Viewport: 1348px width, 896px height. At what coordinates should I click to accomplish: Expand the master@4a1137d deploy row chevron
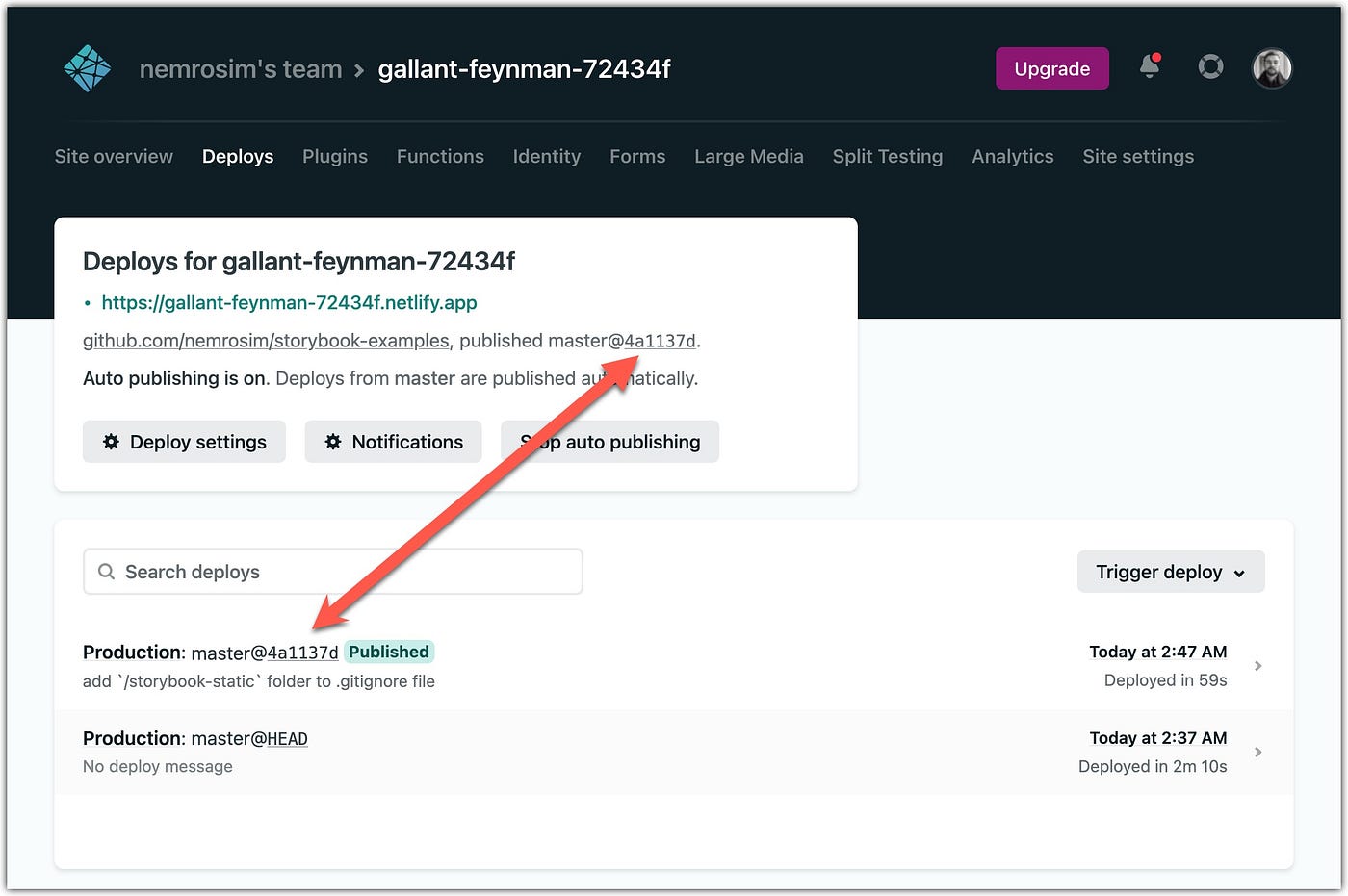[1258, 665]
